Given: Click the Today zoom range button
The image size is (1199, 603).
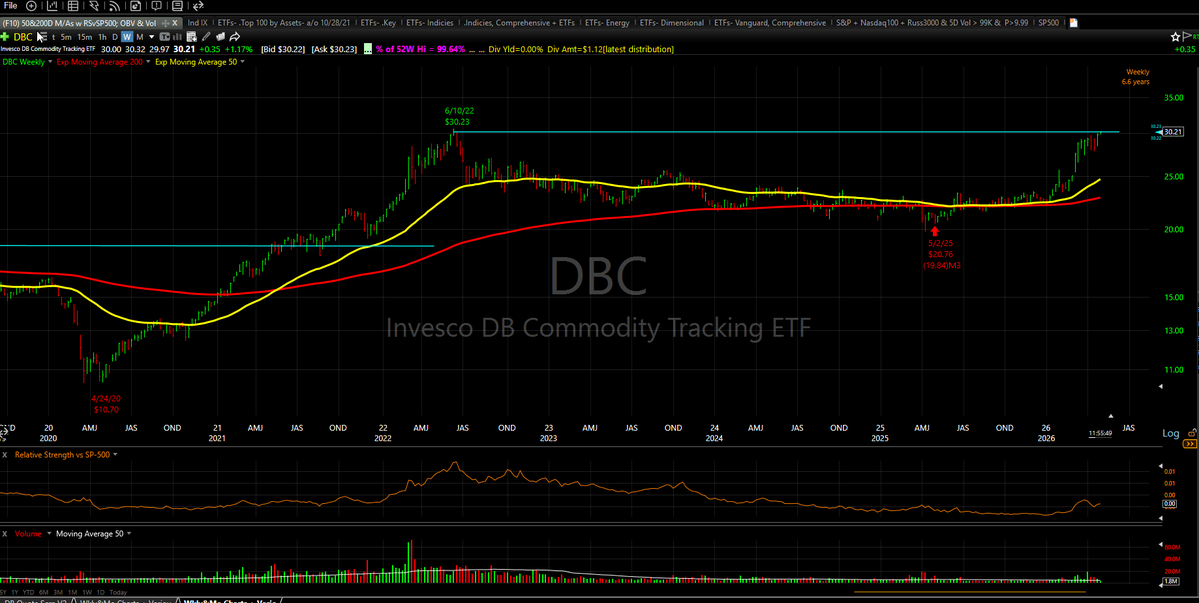Looking at the screenshot, I should [119, 592].
